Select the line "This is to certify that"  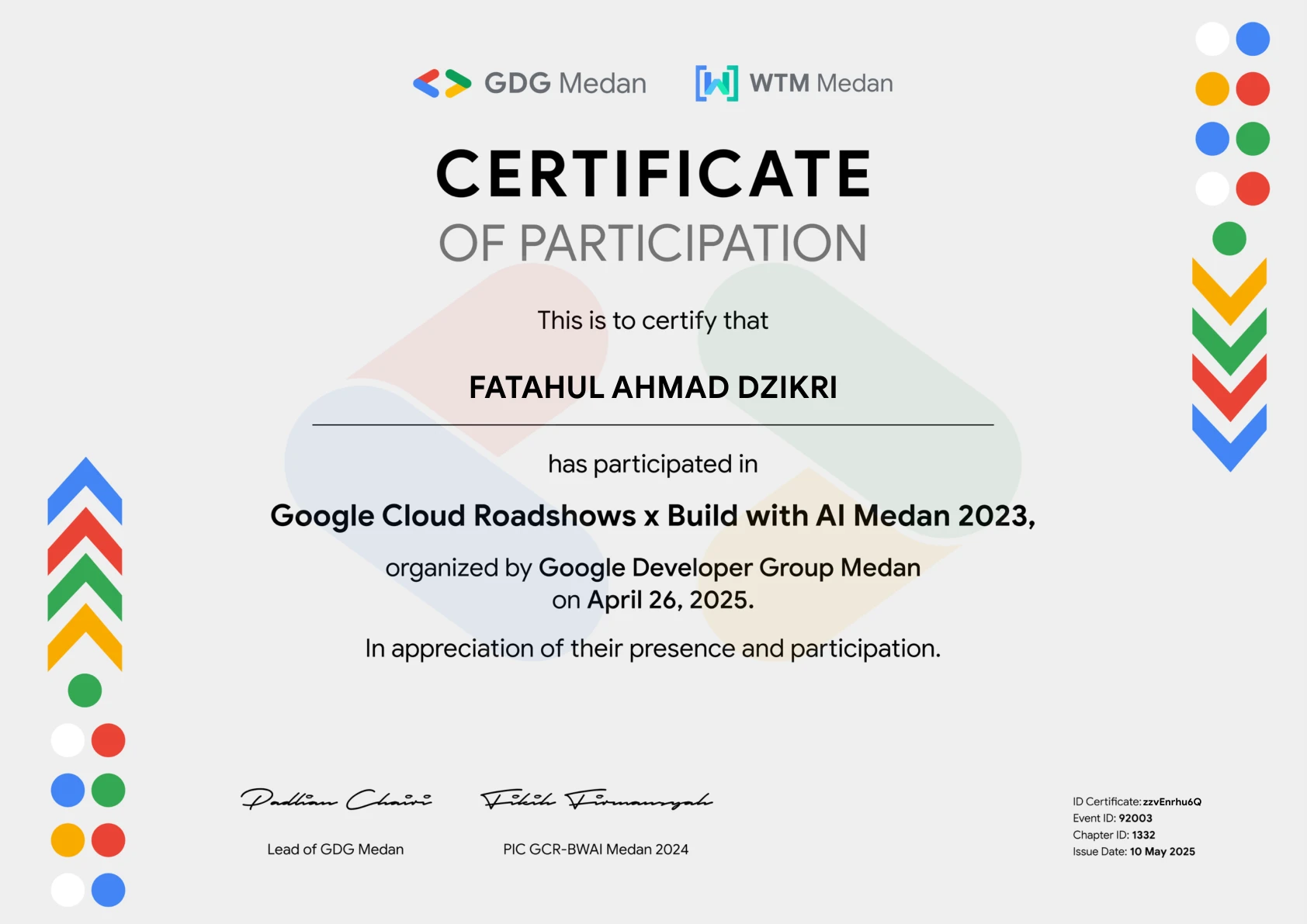pyautogui.click(x=653, y=320)
